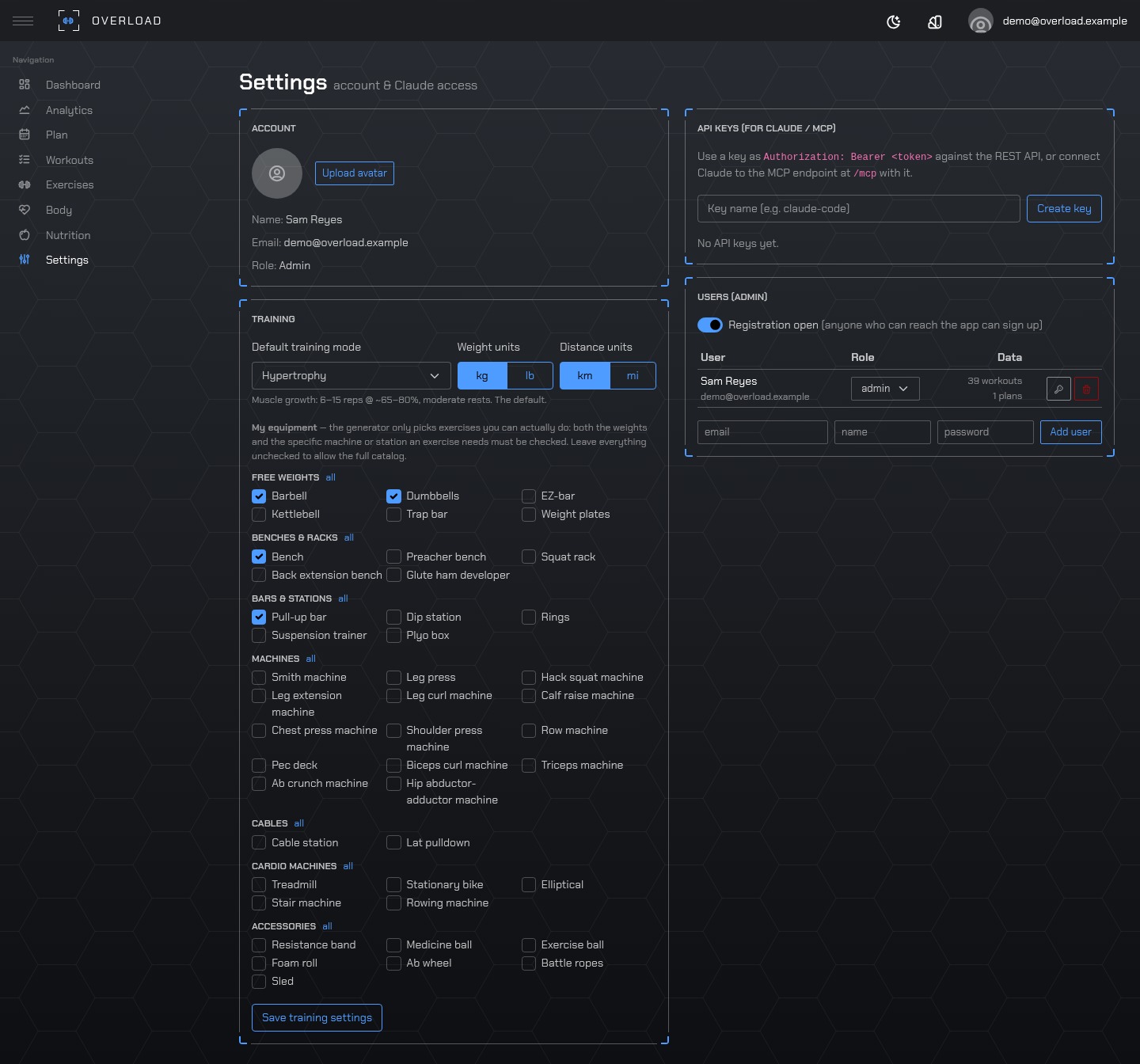Screen dimensions: 1140x1064
Task: Click the Create key button
Action: pos(1064,209)
